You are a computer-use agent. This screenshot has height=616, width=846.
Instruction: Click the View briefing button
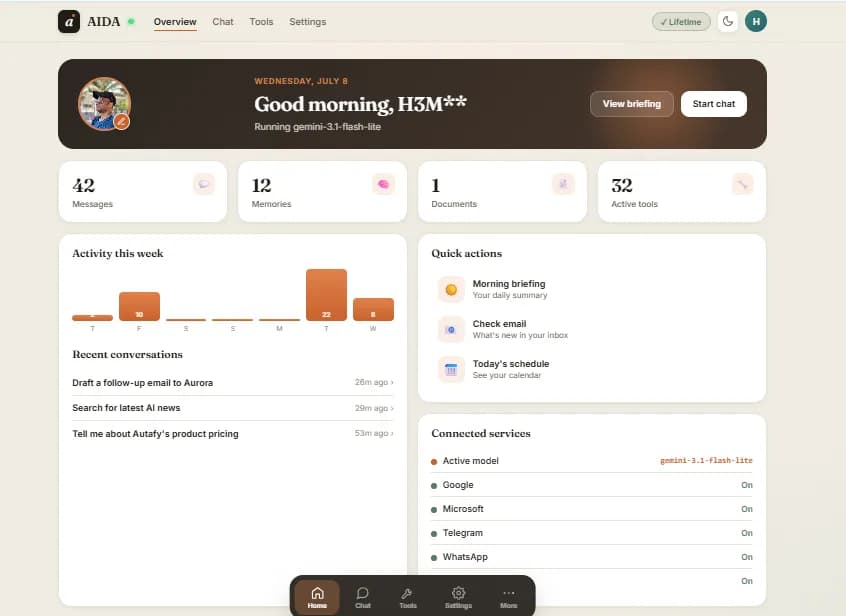coord(631,104)
